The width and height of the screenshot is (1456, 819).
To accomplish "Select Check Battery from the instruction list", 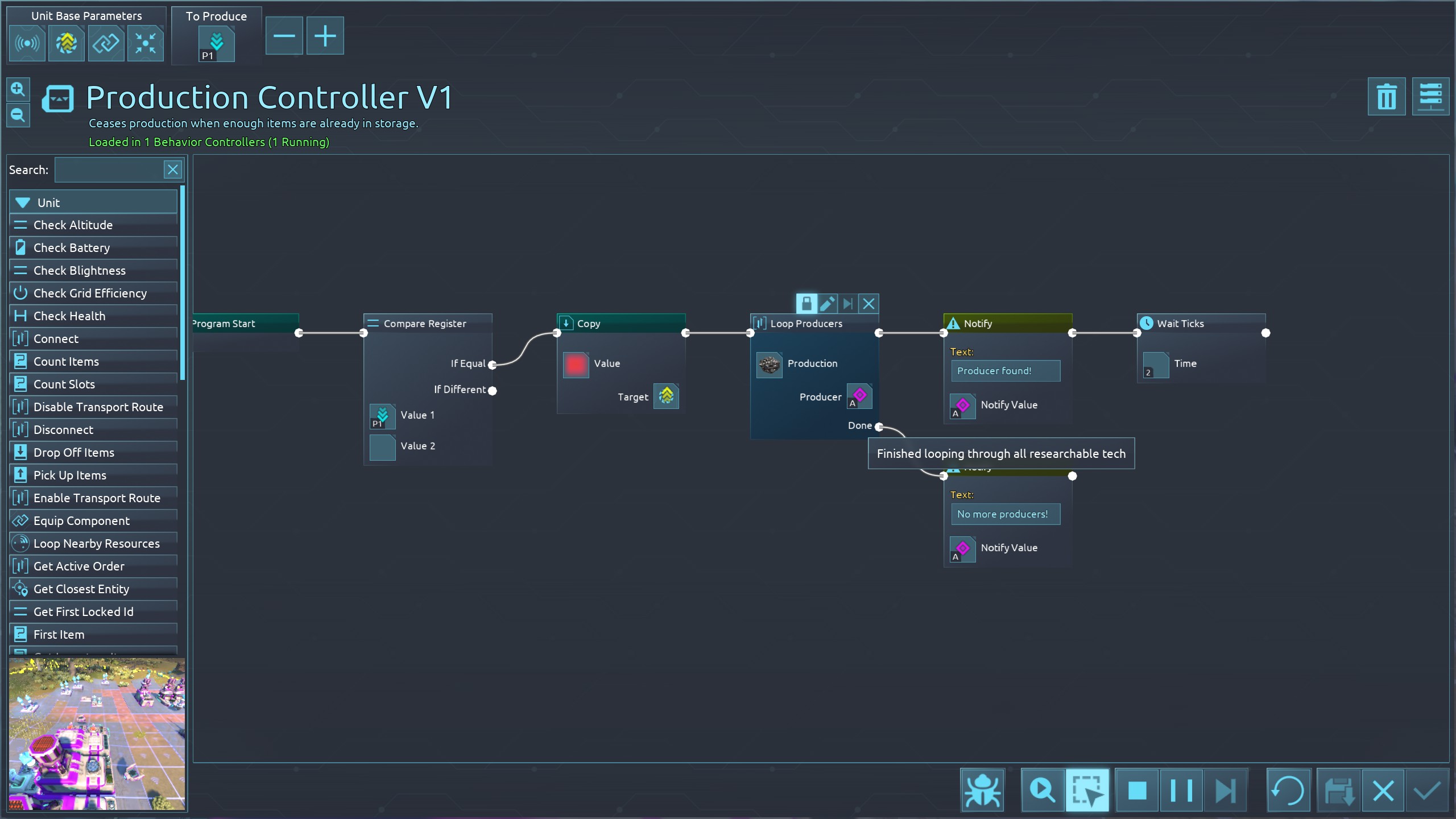I will [72, 247].
